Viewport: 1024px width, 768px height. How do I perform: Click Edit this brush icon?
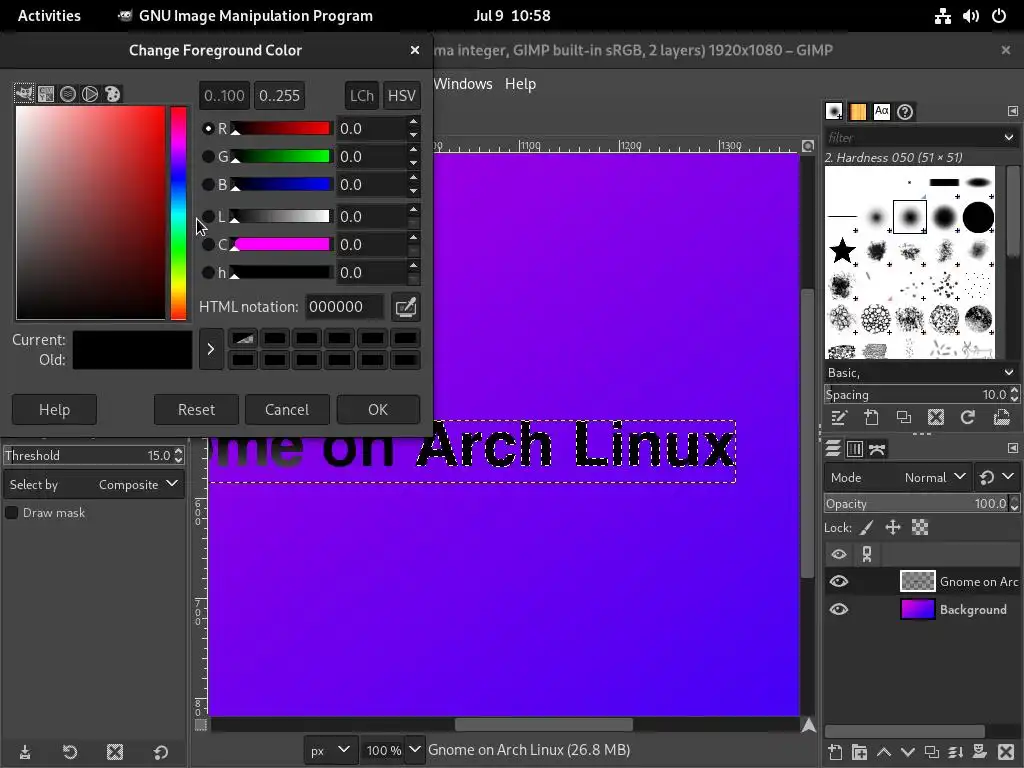(839, 417)
